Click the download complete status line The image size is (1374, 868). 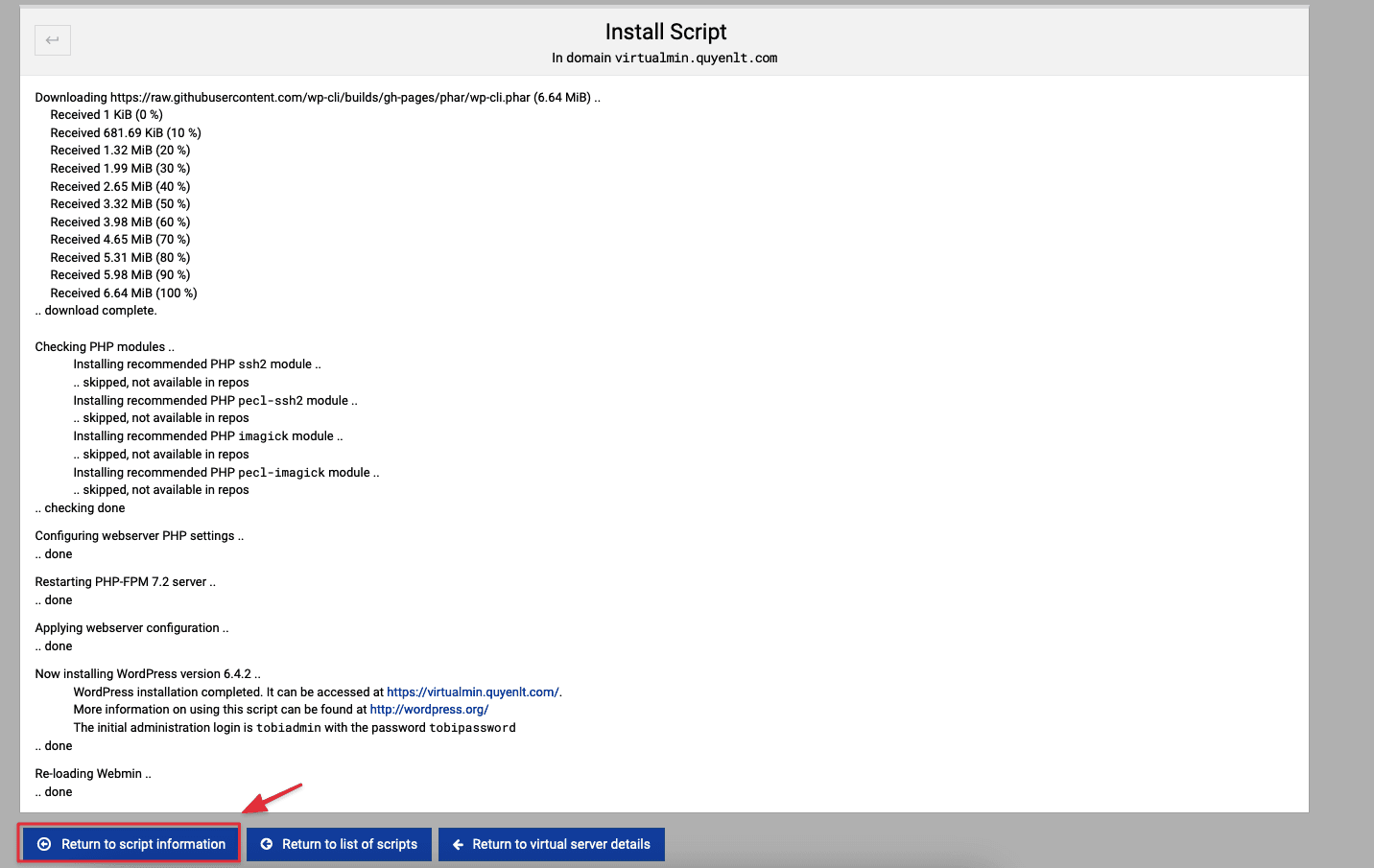[95, 310]
